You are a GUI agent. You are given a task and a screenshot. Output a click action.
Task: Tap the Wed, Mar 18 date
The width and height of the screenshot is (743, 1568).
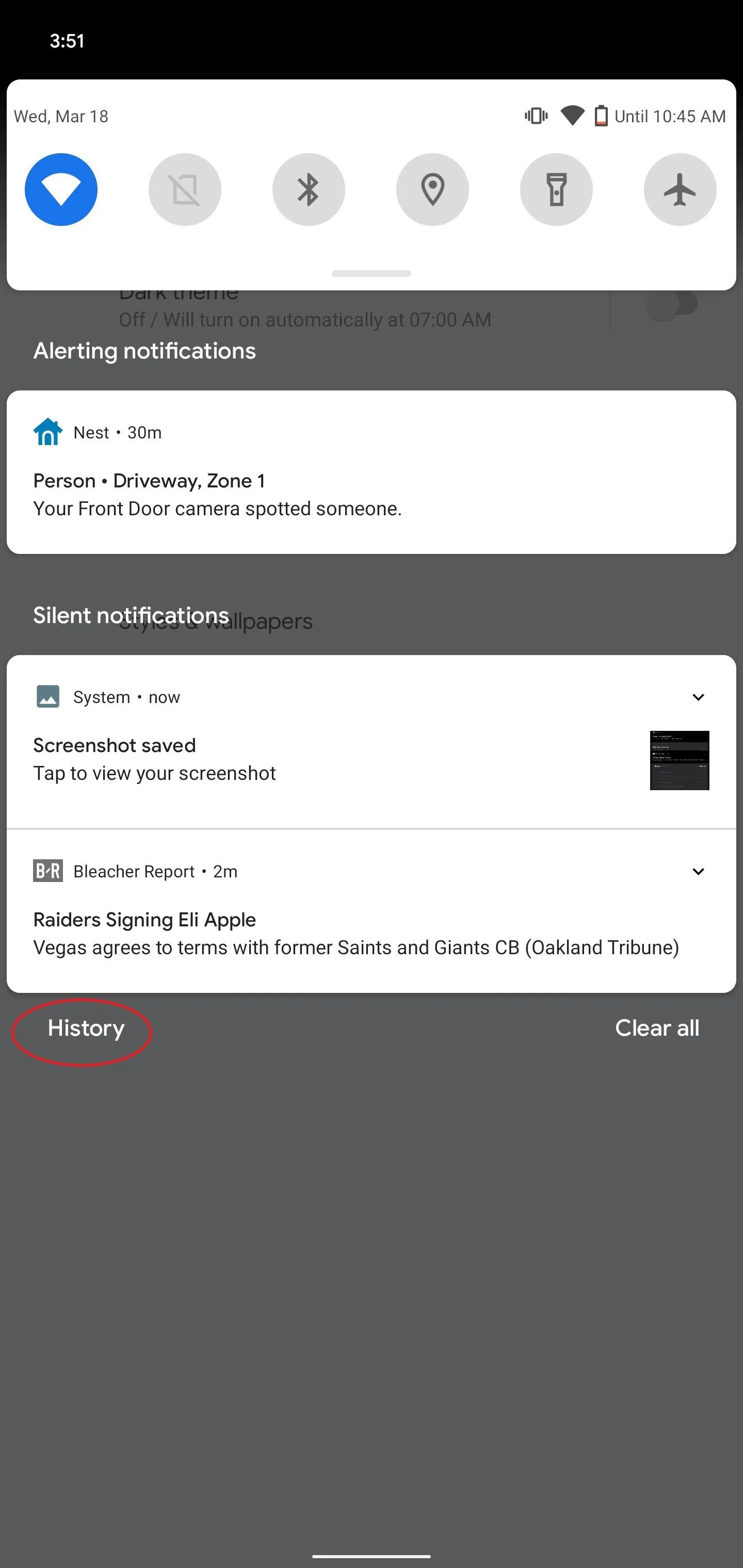coord(61,116)
